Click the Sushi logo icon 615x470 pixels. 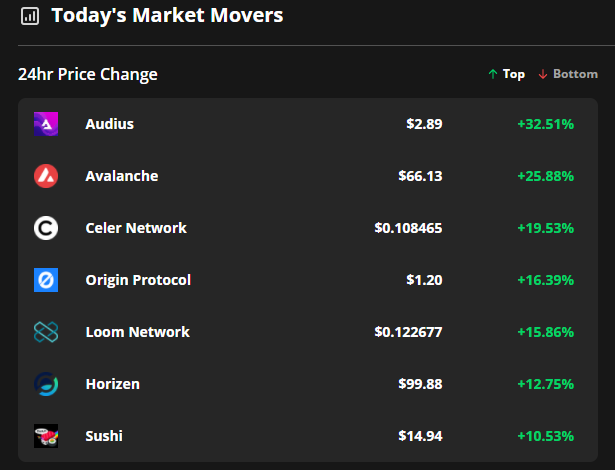click(x=46, y=436)
